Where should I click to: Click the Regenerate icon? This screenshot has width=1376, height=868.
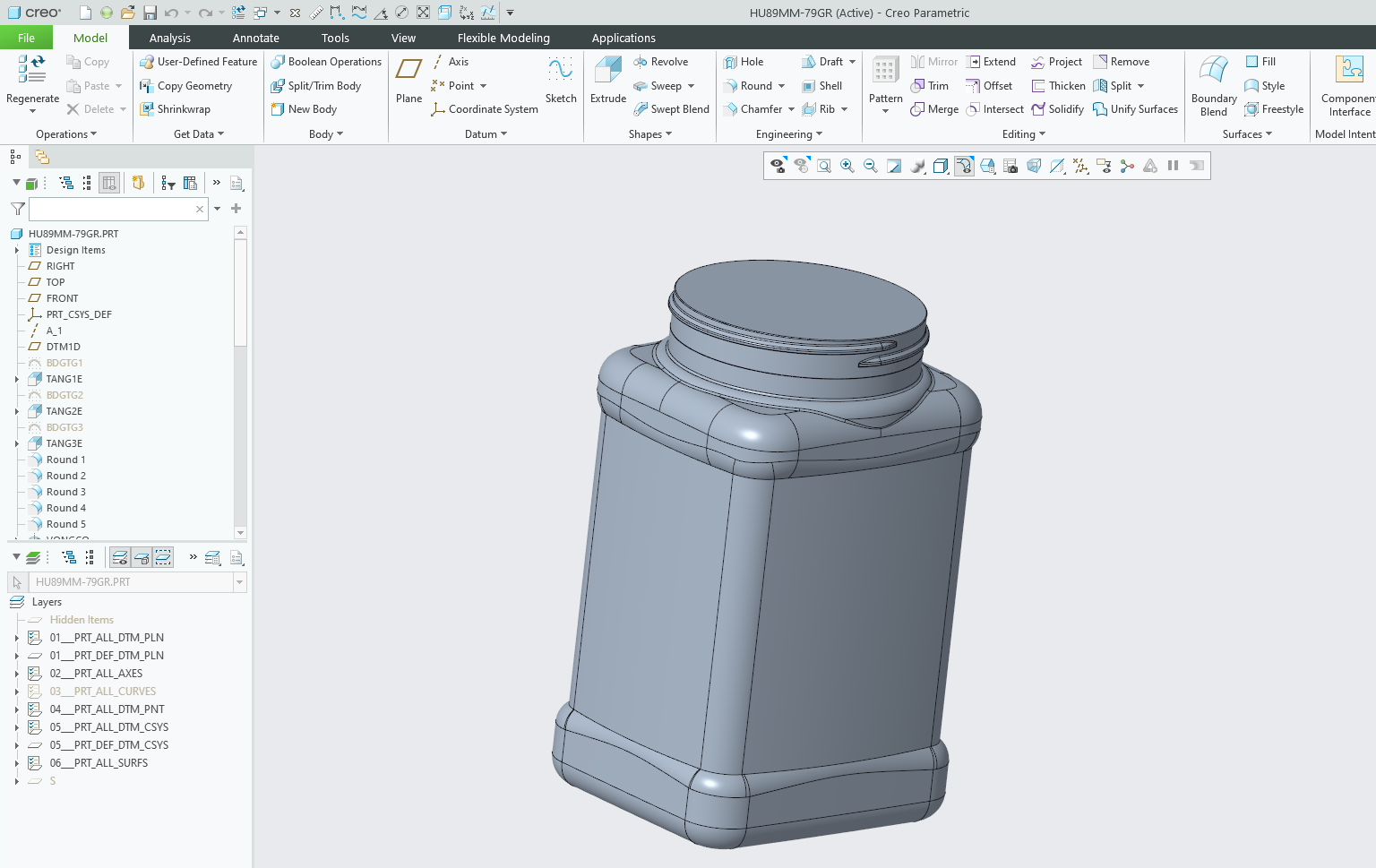point(32,69)
